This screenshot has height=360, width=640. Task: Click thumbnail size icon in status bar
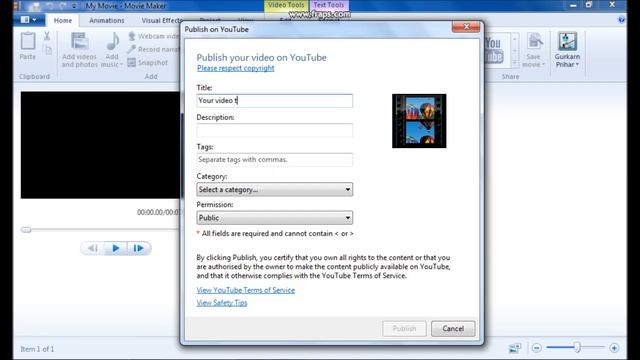(515, 348)
